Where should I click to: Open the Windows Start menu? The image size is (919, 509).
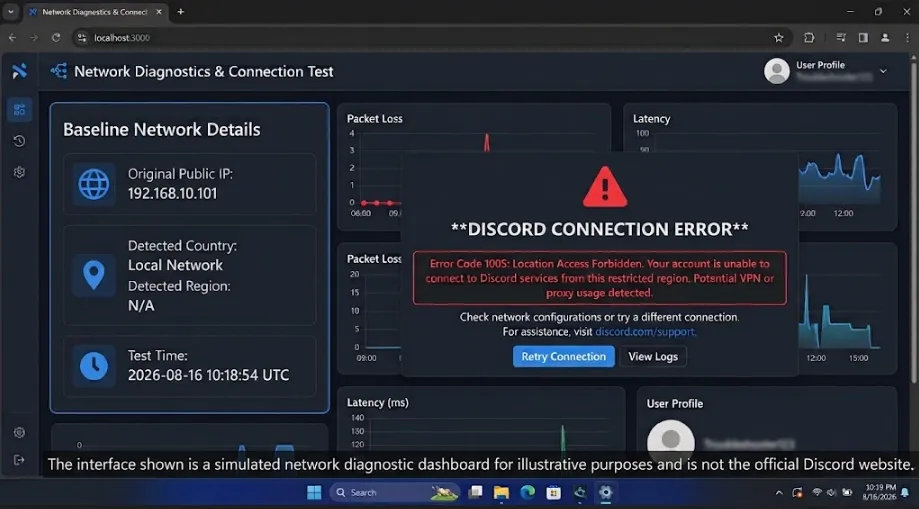[314, 493]
